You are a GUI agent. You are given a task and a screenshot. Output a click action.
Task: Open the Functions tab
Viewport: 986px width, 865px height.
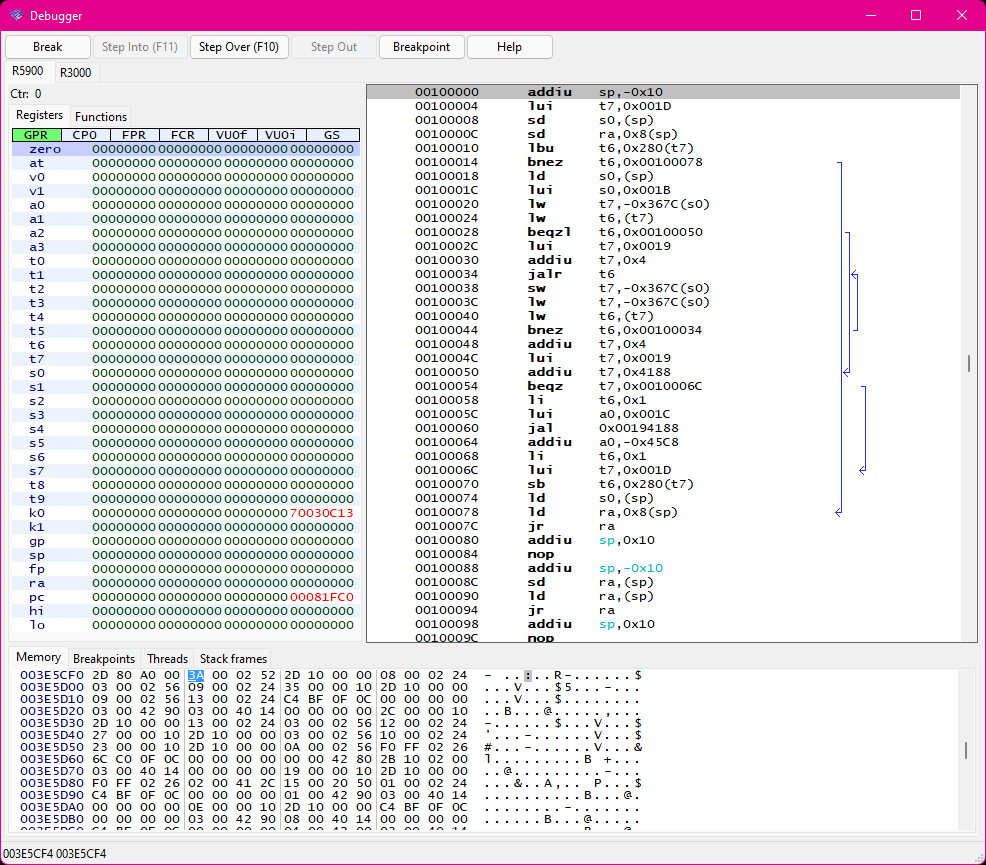point(101,116)
